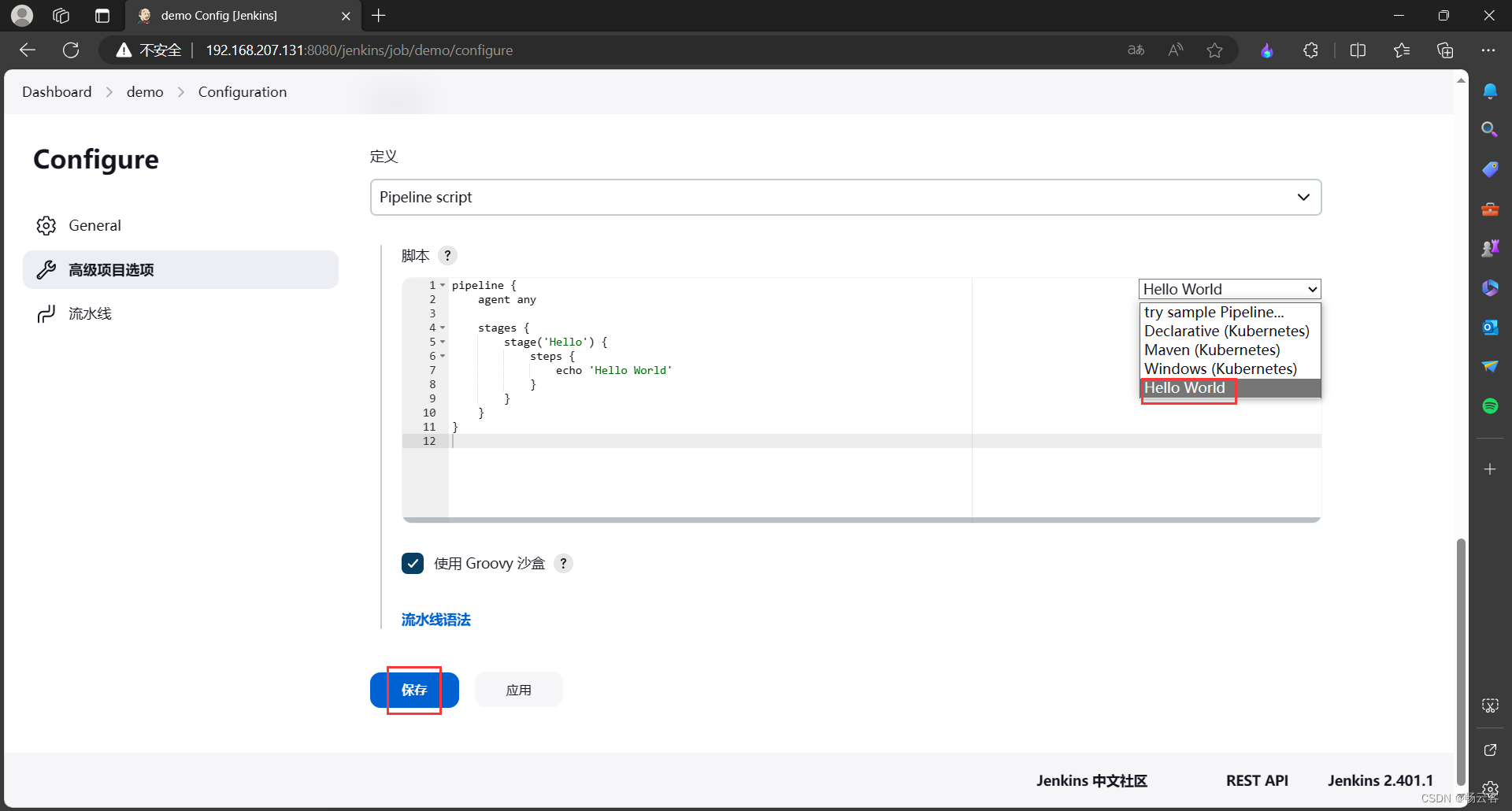Open sidebar games chess icon
Viewport: 1512px width, 811px height.
1490,248
